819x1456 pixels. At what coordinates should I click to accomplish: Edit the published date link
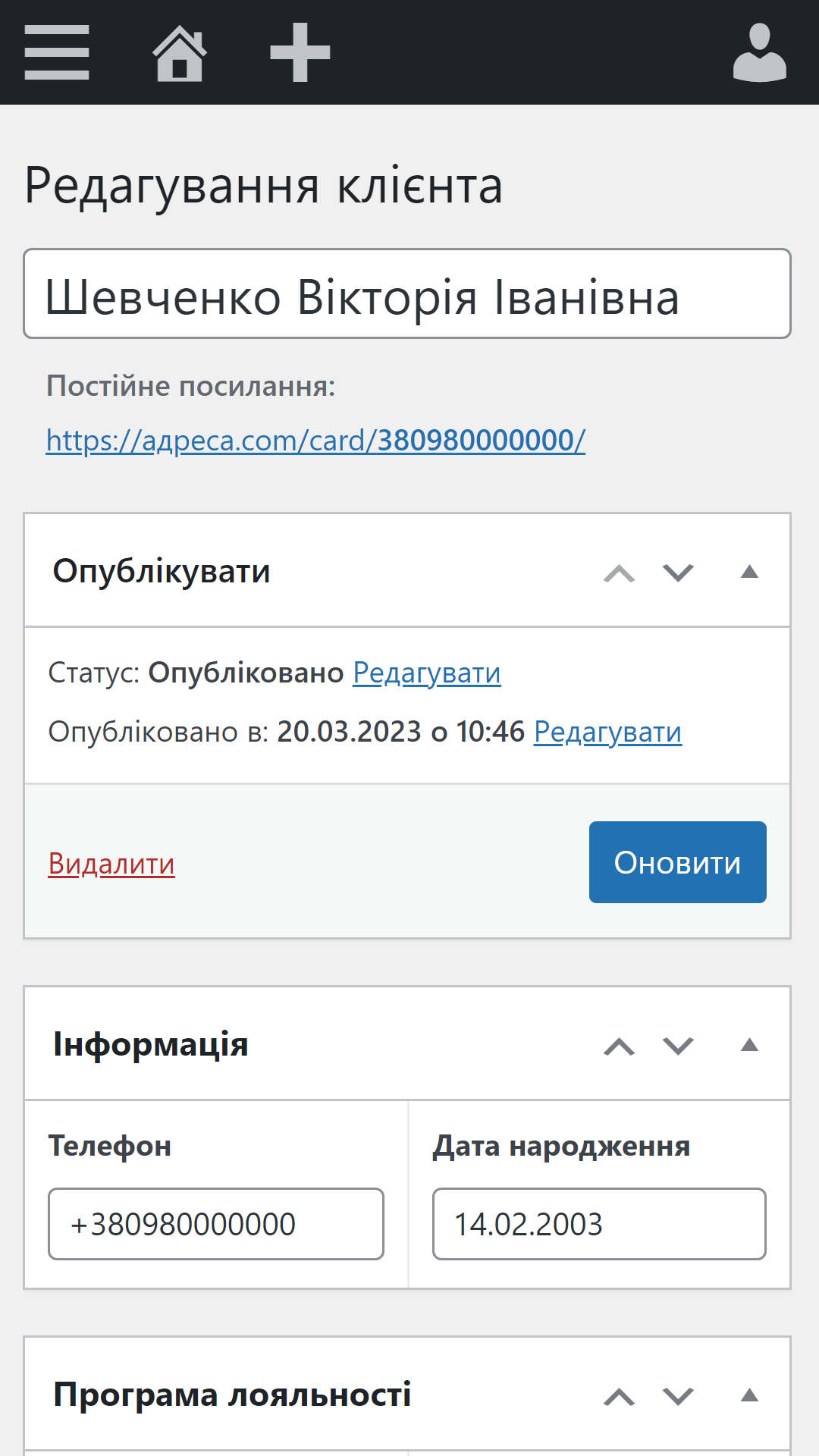[x=607, y=732]
